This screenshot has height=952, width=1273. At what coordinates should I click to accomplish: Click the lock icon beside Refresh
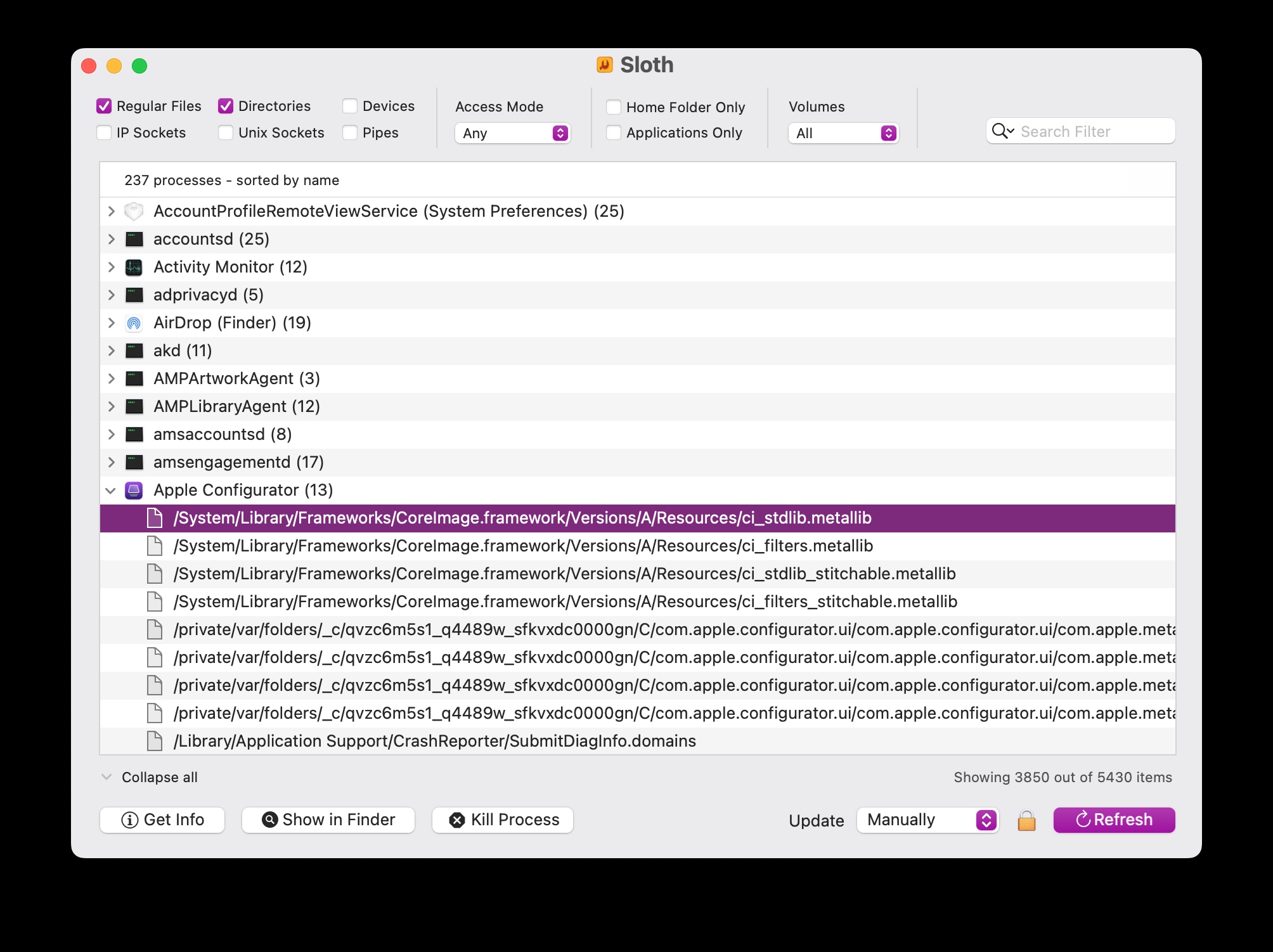tap(1026, 820)
